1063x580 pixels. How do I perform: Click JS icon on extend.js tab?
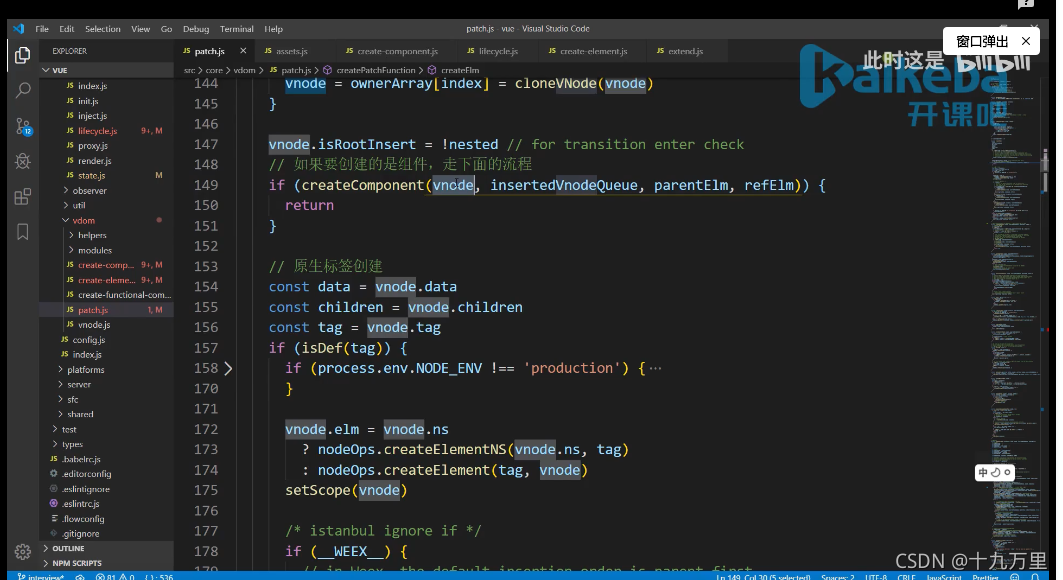tap(660, 51)
